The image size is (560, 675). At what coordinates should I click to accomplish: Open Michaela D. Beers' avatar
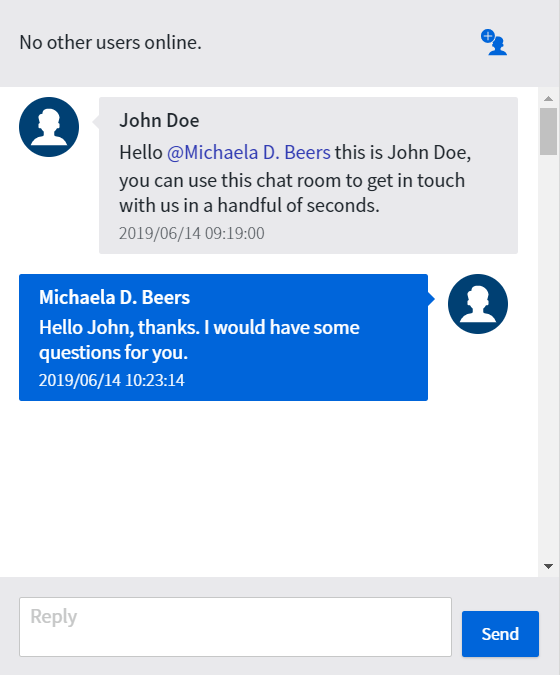478,304
